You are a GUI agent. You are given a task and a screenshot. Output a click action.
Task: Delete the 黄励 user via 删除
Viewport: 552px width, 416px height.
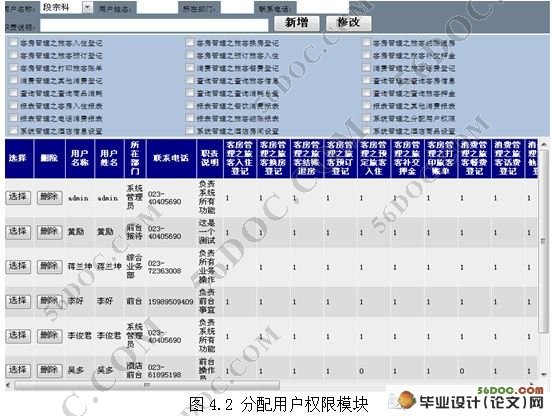[x=49, y=232]
